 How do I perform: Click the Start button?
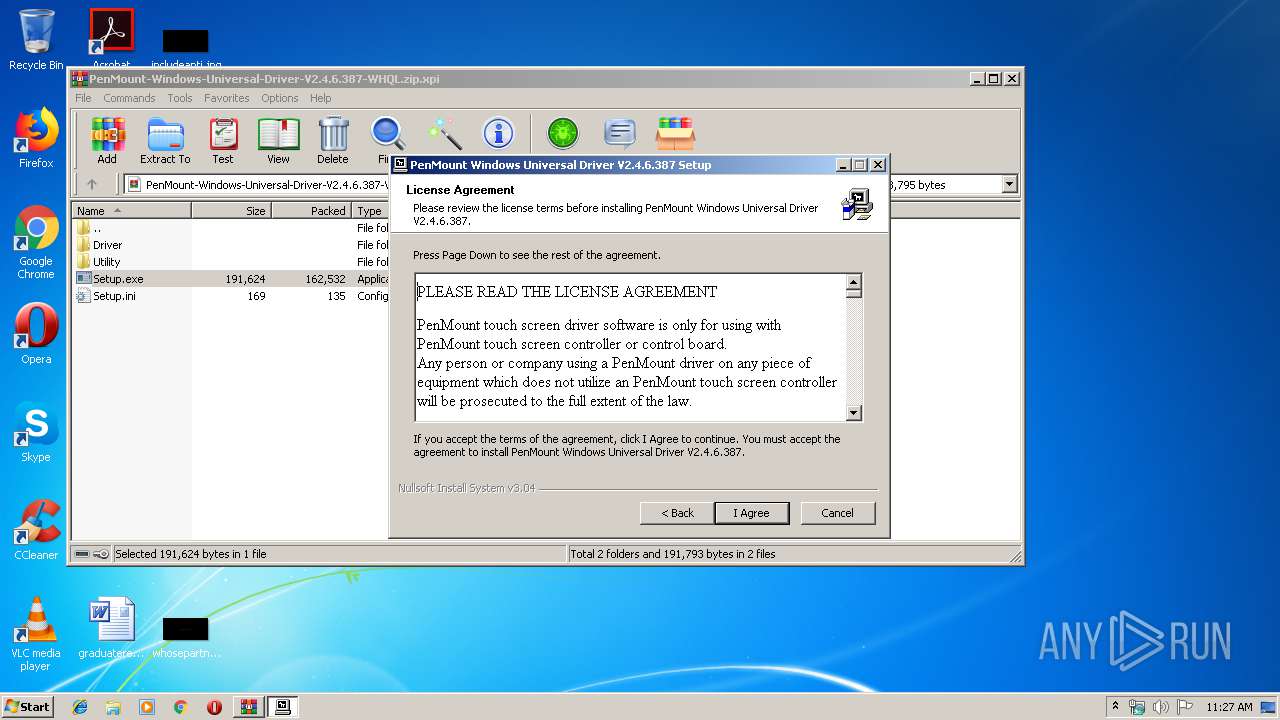27,706
